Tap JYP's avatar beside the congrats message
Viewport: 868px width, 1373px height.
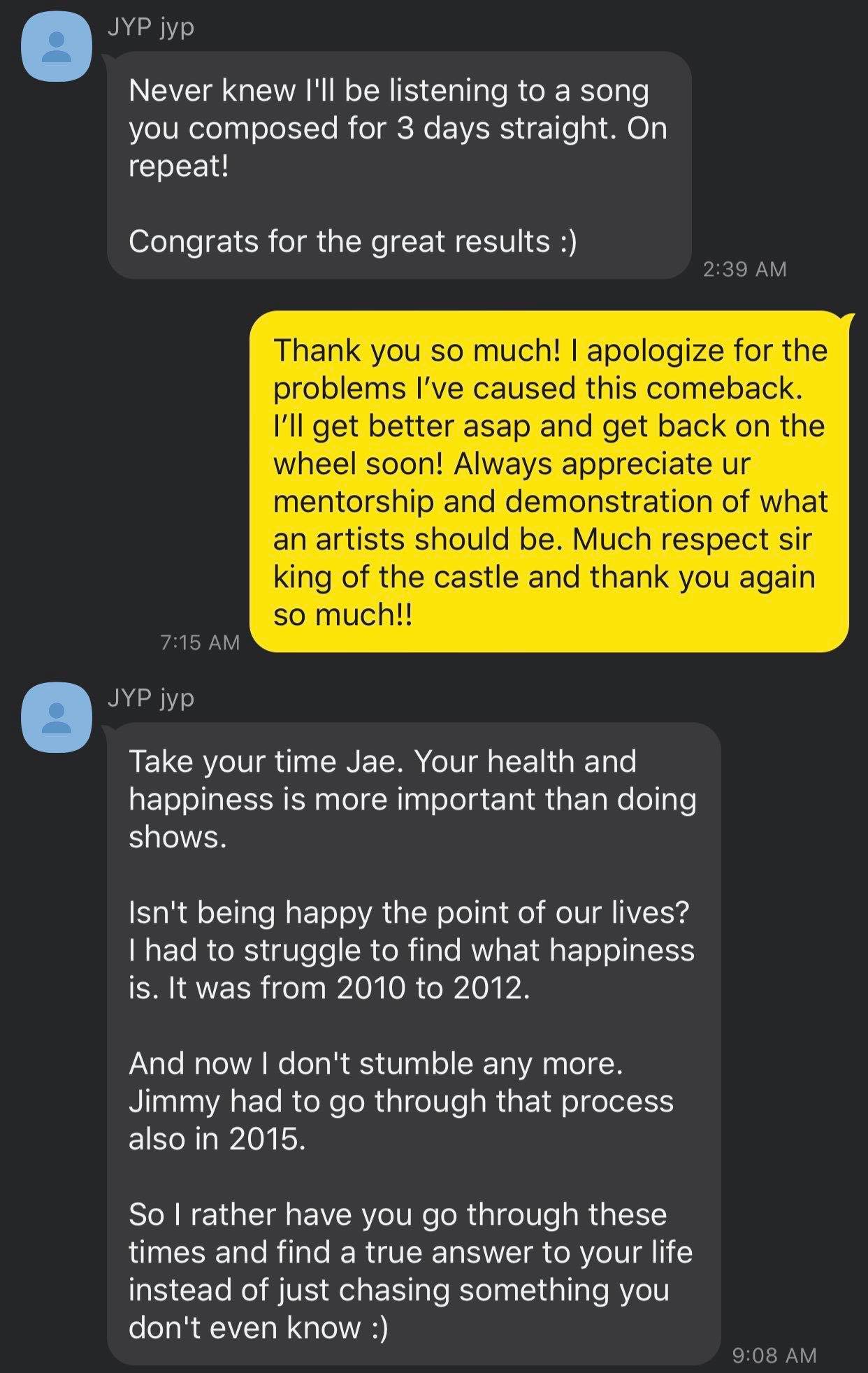[57, 46]
